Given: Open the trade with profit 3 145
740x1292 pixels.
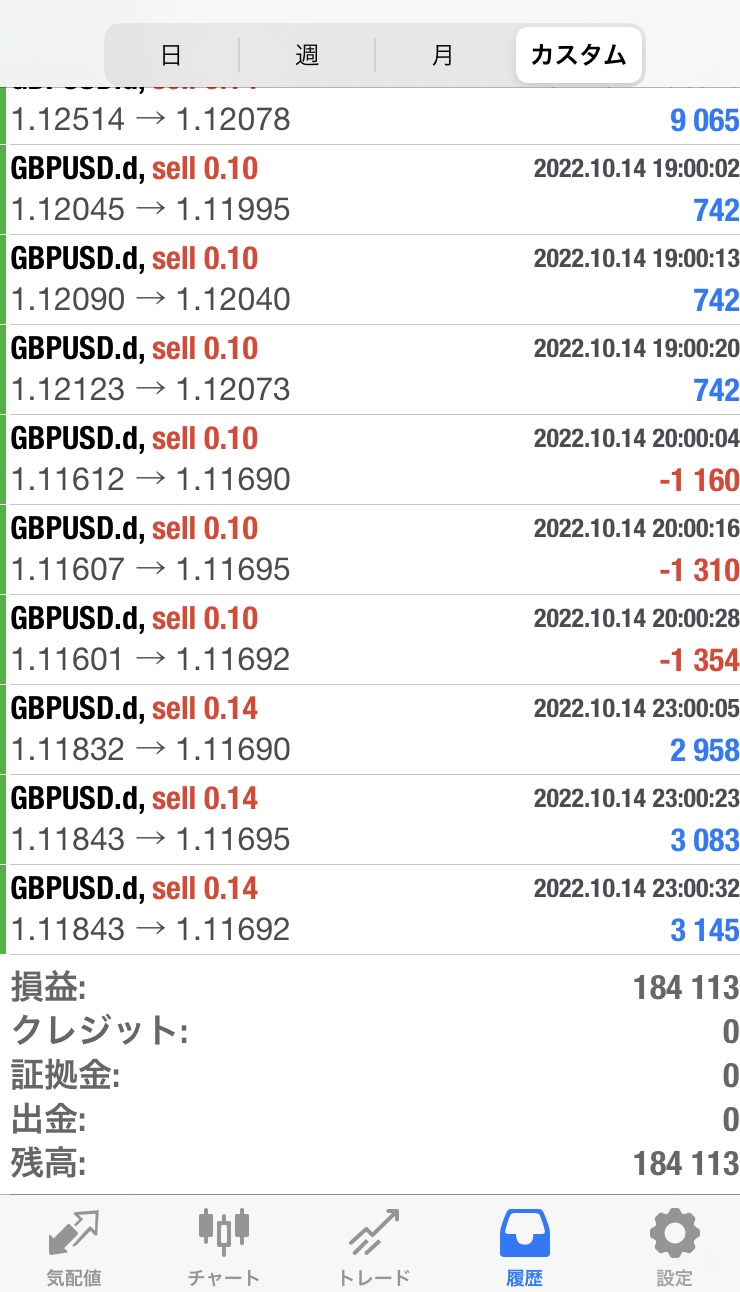Looking at the screenshot, I should click(x=370, y=910).
